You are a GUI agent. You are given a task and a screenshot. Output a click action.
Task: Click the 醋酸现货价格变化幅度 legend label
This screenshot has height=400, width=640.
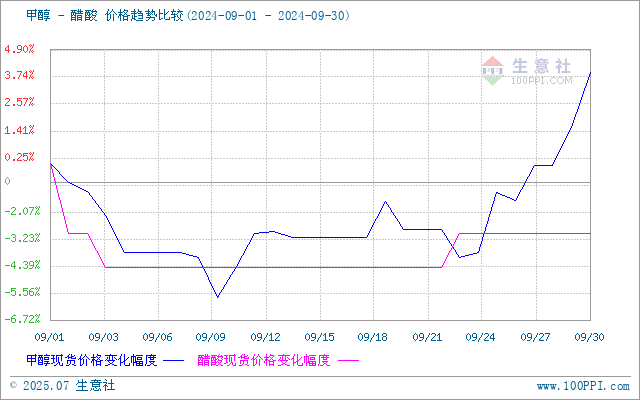click(x=264, y=360)
